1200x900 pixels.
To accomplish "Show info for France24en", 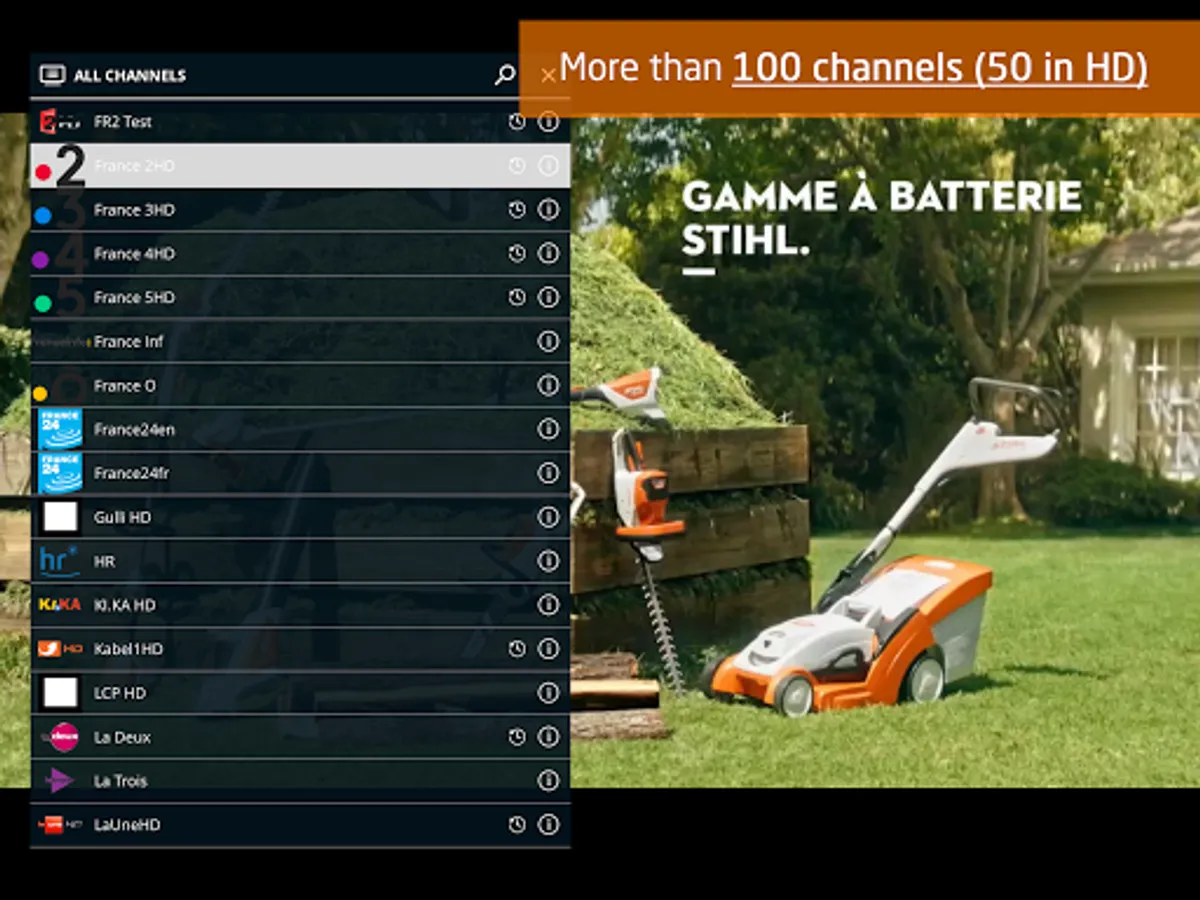I will (548, 429).
